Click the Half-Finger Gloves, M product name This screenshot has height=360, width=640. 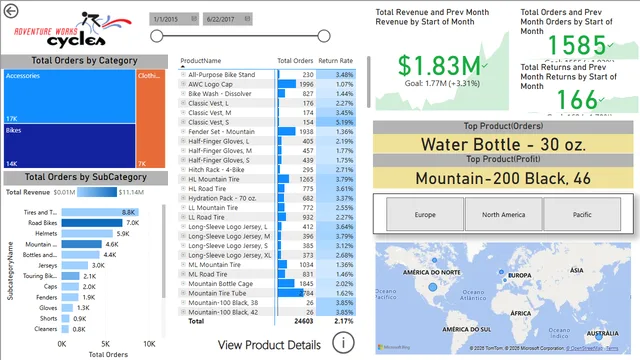coord(220,151)
